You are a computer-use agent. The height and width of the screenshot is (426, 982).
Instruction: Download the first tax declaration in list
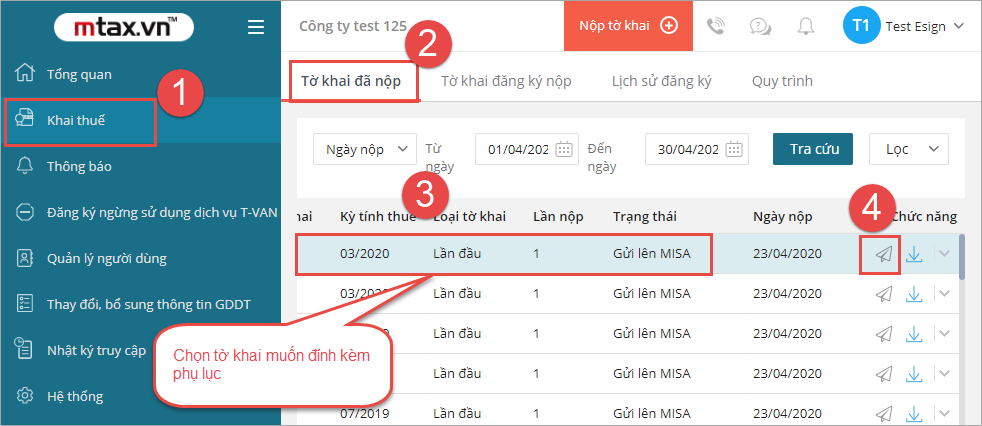click(914, 254)
